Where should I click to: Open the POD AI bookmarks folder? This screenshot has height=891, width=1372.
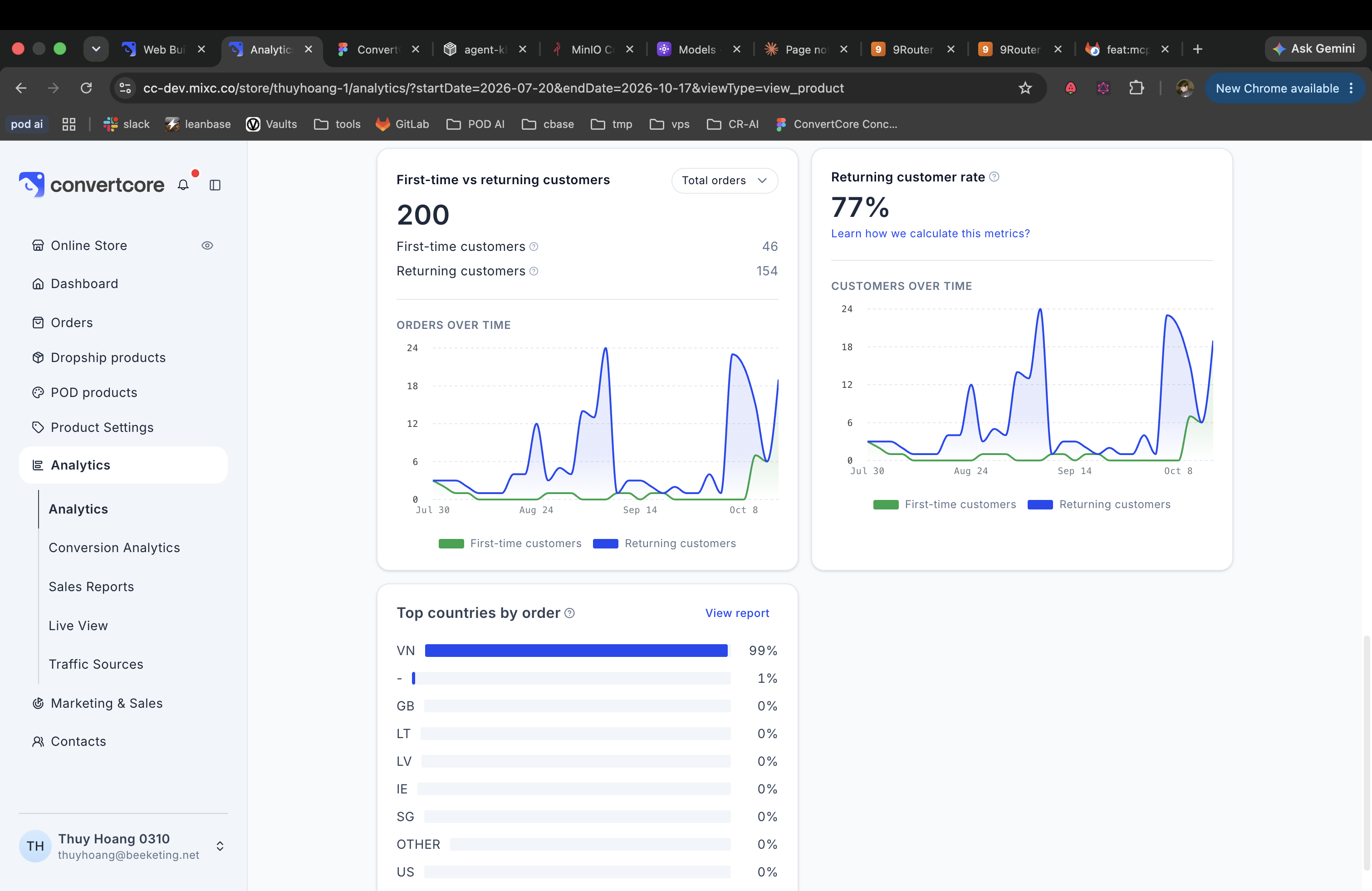pos(475,124)
